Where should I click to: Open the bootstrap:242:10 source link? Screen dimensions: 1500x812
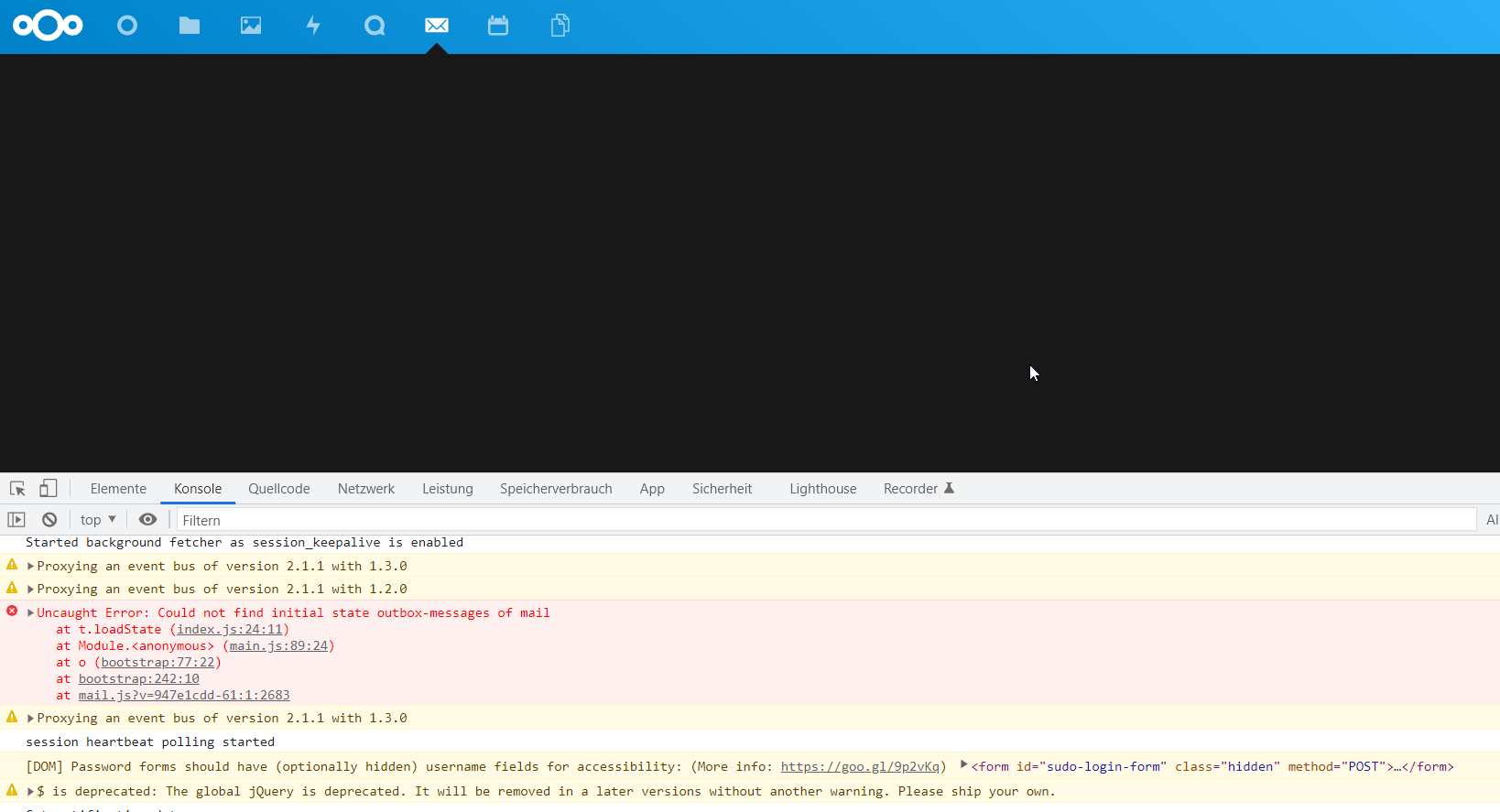(138, 679)
